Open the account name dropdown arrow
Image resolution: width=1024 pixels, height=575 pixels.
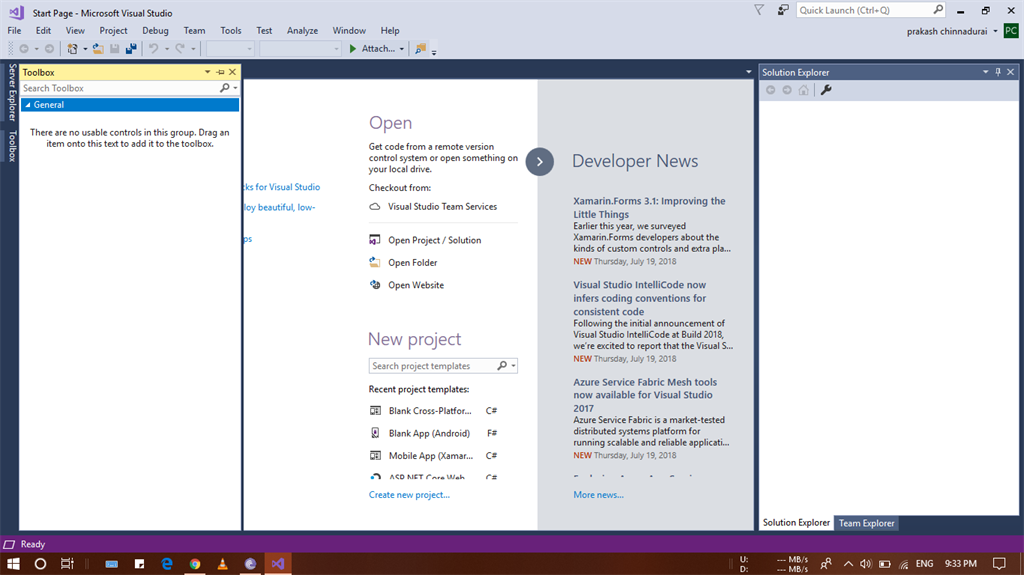[995, 31]
